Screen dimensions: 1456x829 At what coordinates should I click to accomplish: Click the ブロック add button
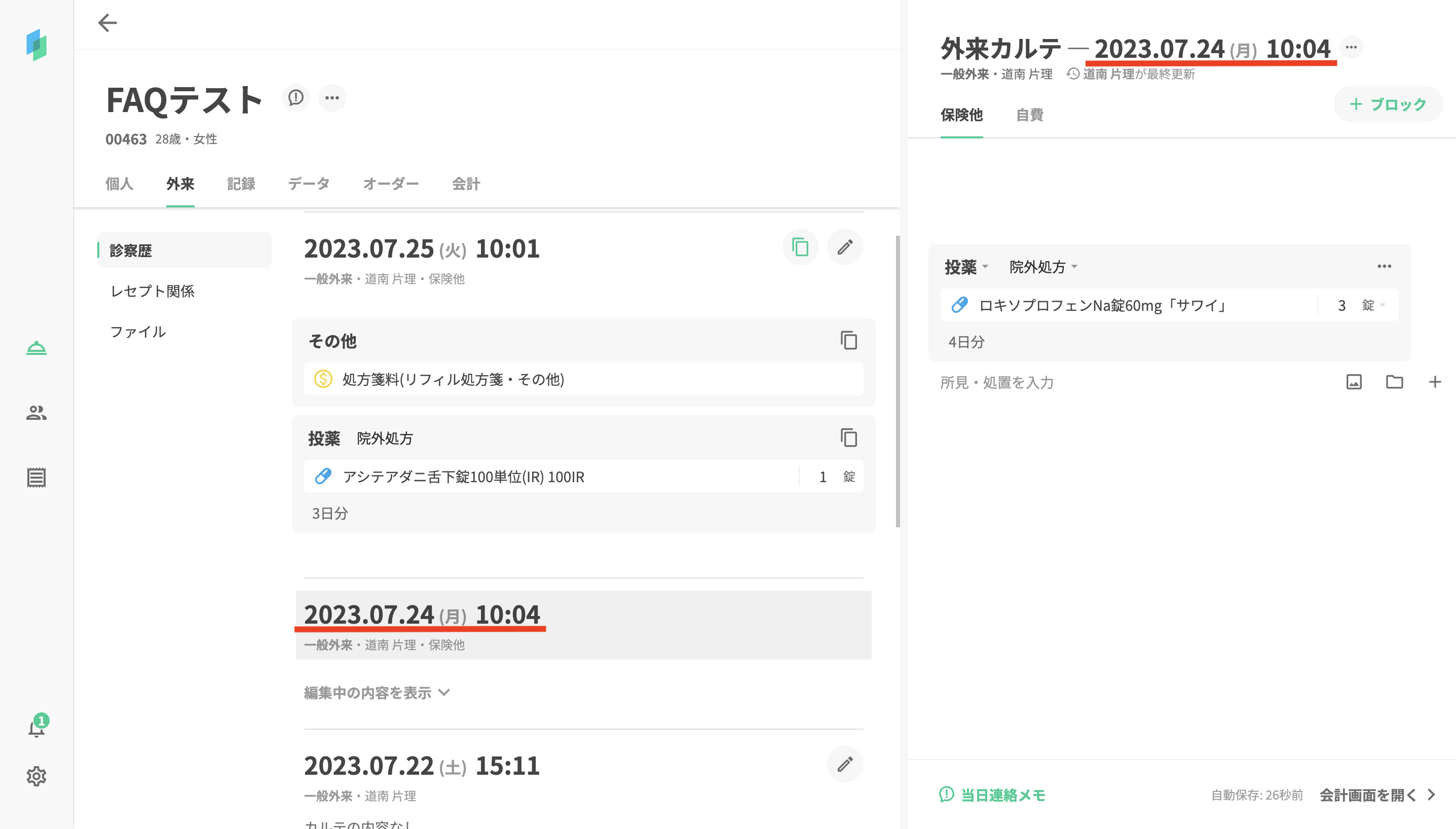tap(1388, 104)
